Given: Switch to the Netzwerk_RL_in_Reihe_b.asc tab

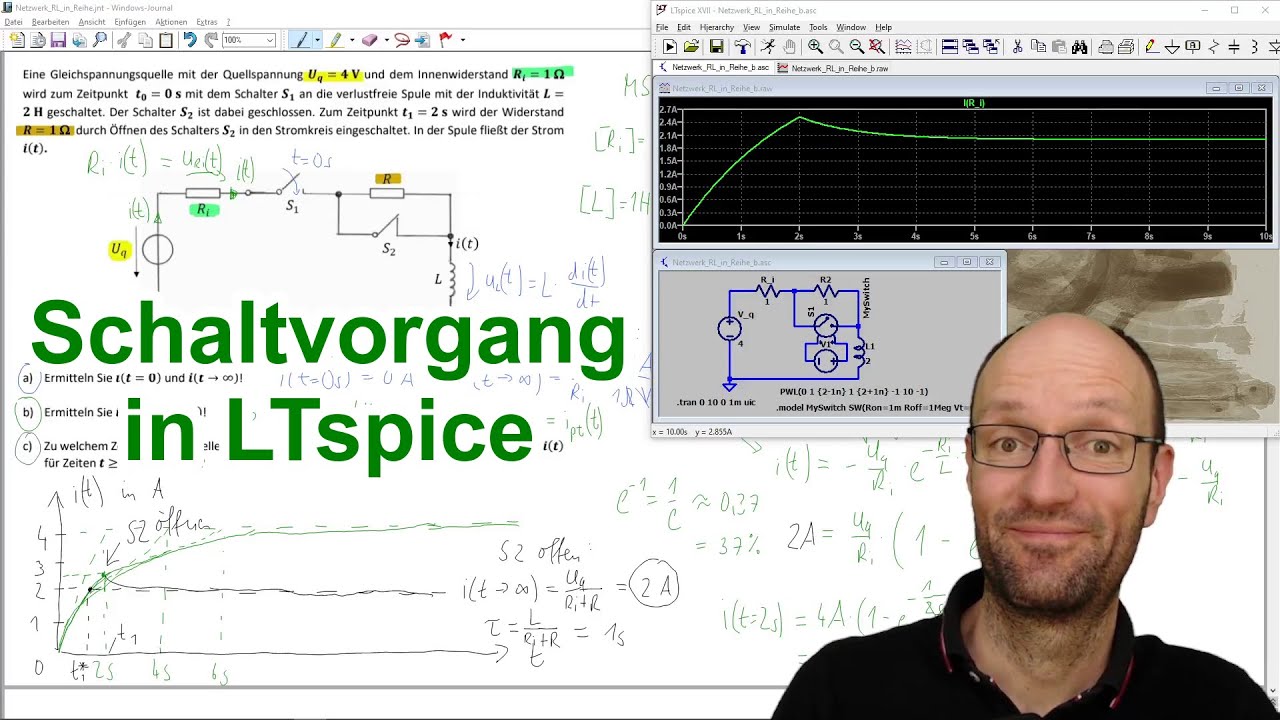Looking at the screenshot, I should (x=713, y=68).
